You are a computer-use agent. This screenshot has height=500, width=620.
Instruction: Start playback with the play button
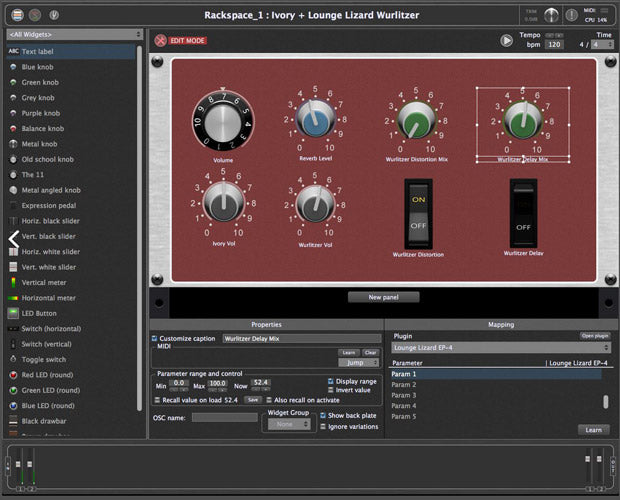pos(507,40)
